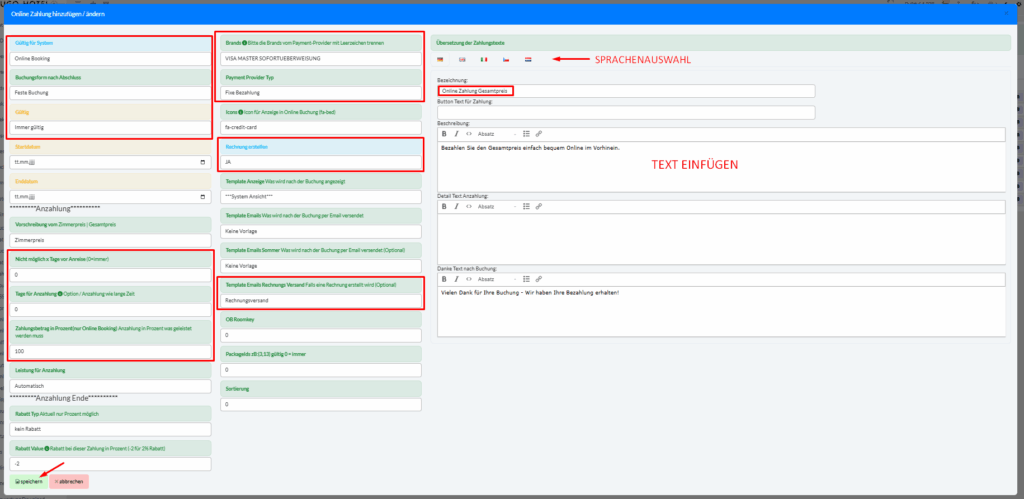Open the Gültig für System dropdown
This screenshot has width=1024, height=499.
(110, 59)
